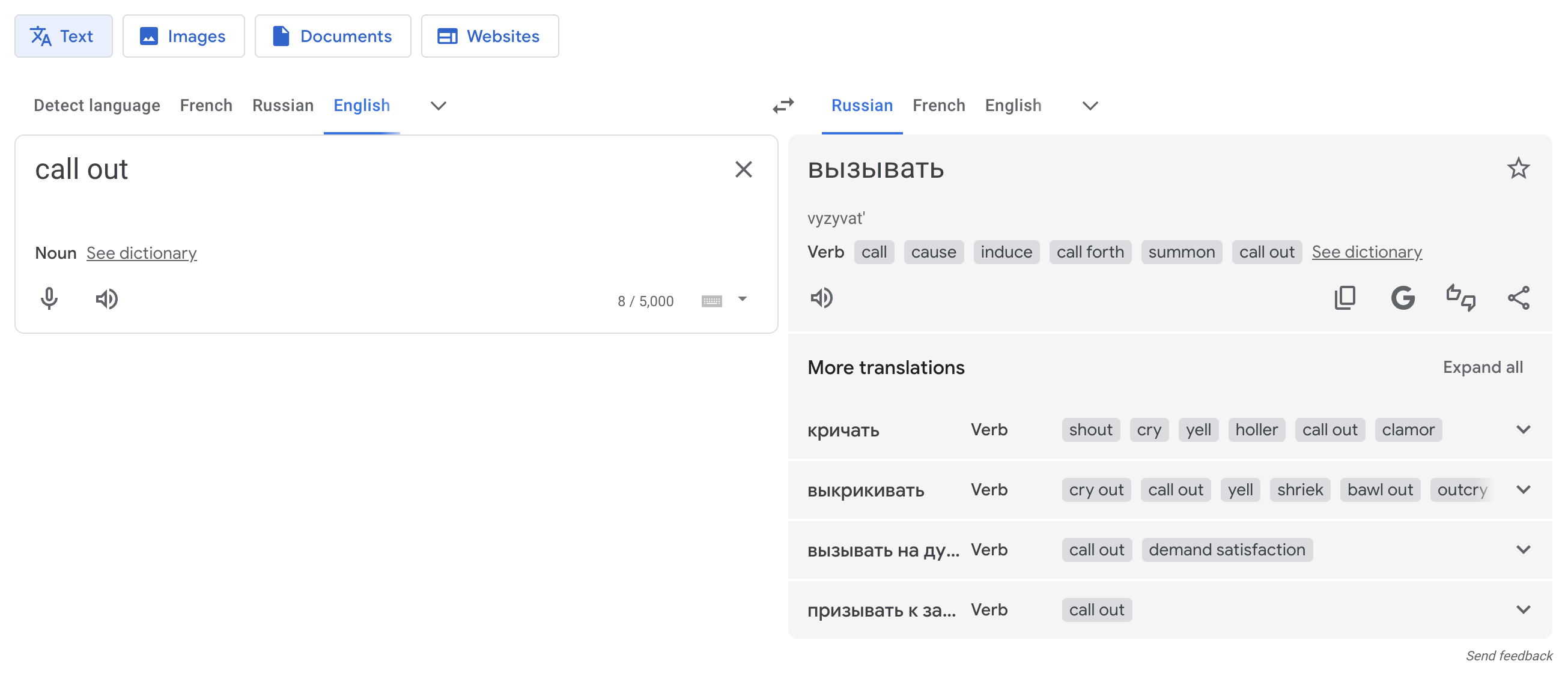Click the 'demand satisfaction' chip
This screenshot has width=1568, height=682.
point(1227,549)
